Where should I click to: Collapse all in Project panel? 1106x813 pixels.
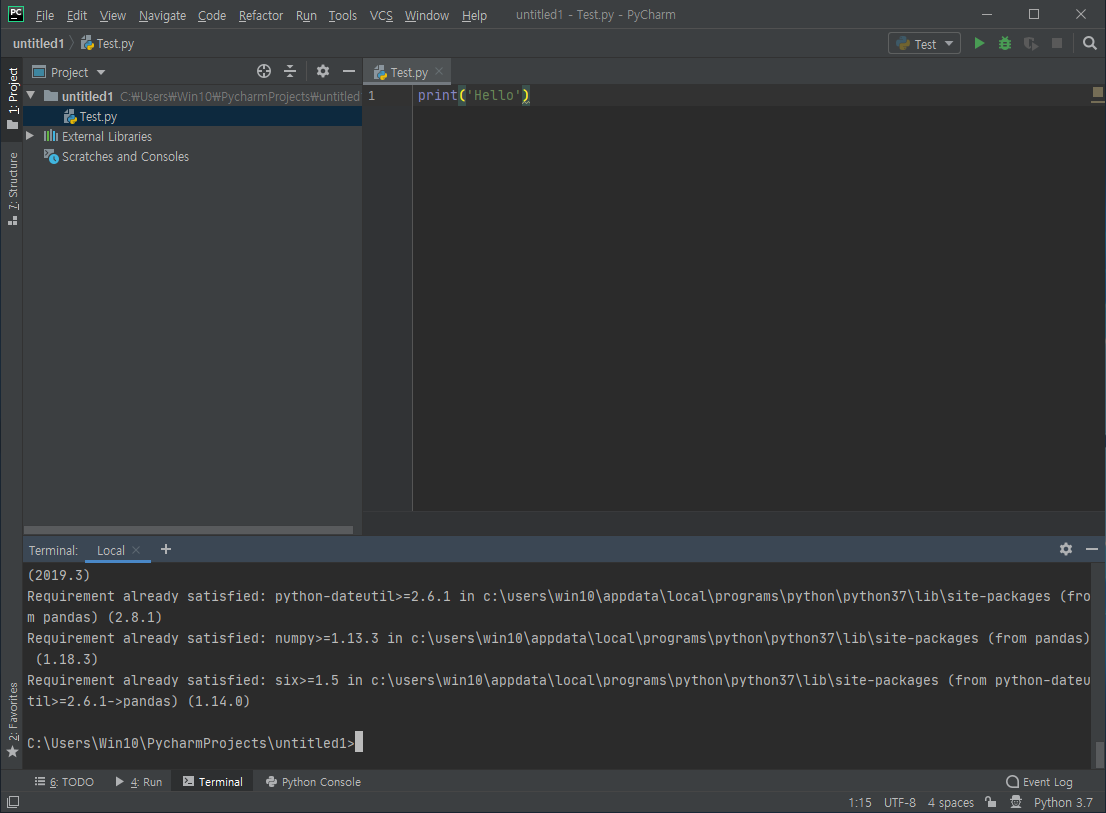pyautogui.click(x=290, y=71)
